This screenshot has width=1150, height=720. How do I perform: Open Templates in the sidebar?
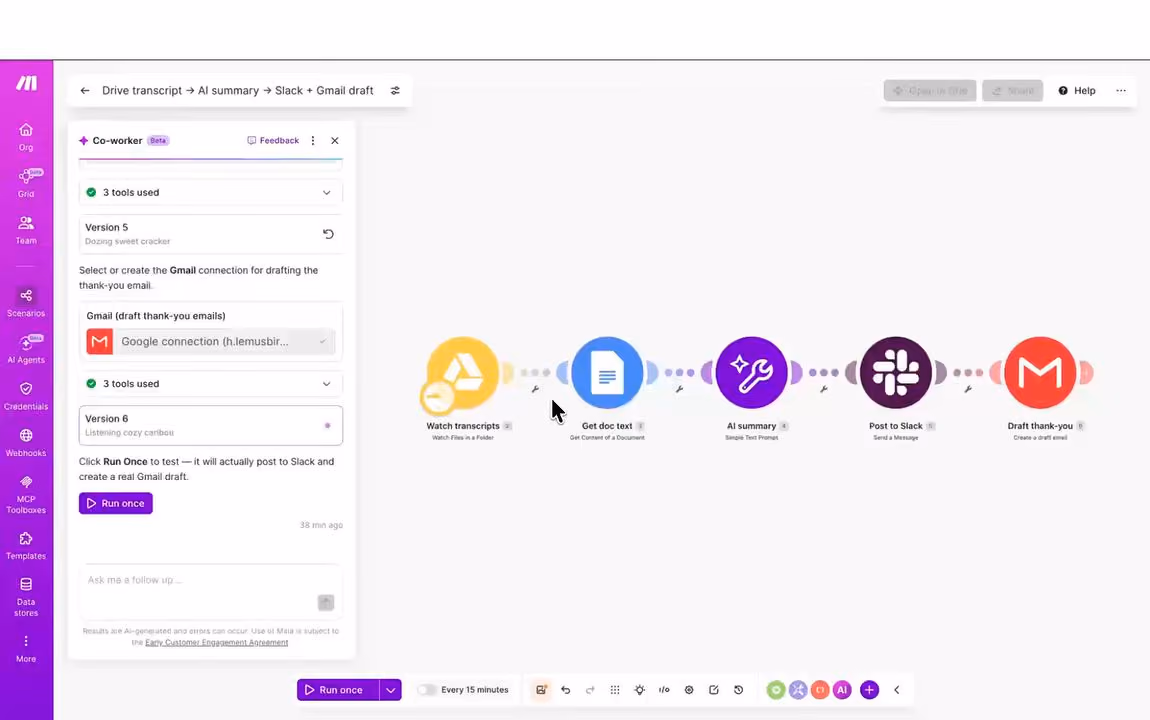(26, 545)
